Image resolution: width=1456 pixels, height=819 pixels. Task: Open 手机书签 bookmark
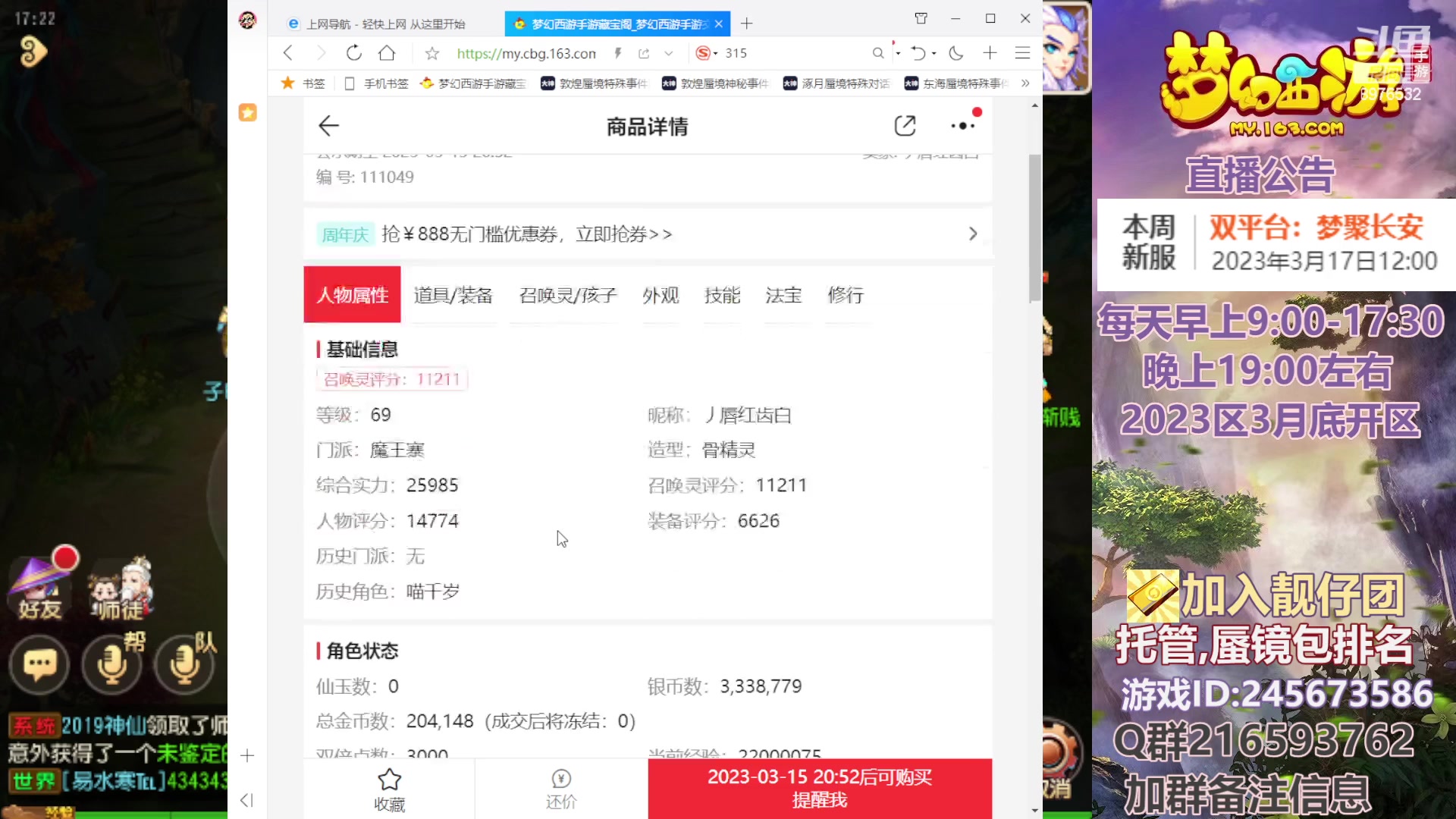click(376, 83)
